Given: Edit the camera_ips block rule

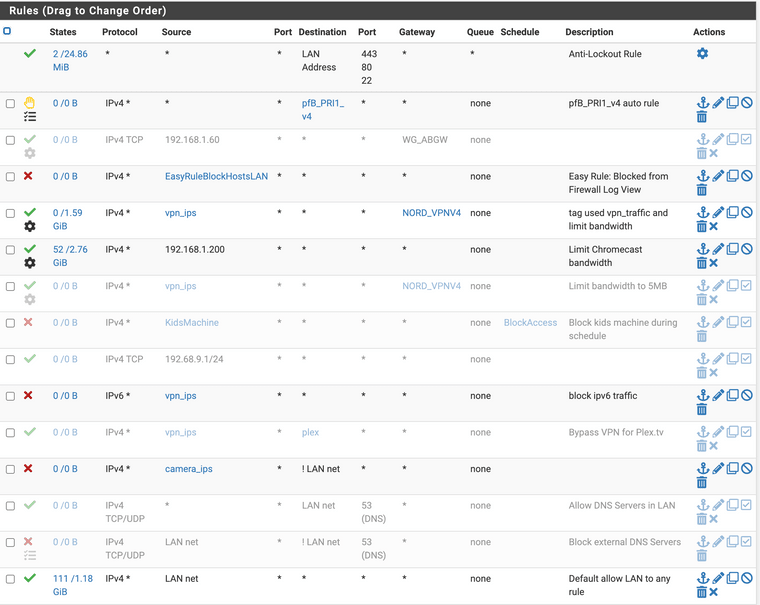Looking at the screenshot, I should click(x=718, y=468).
